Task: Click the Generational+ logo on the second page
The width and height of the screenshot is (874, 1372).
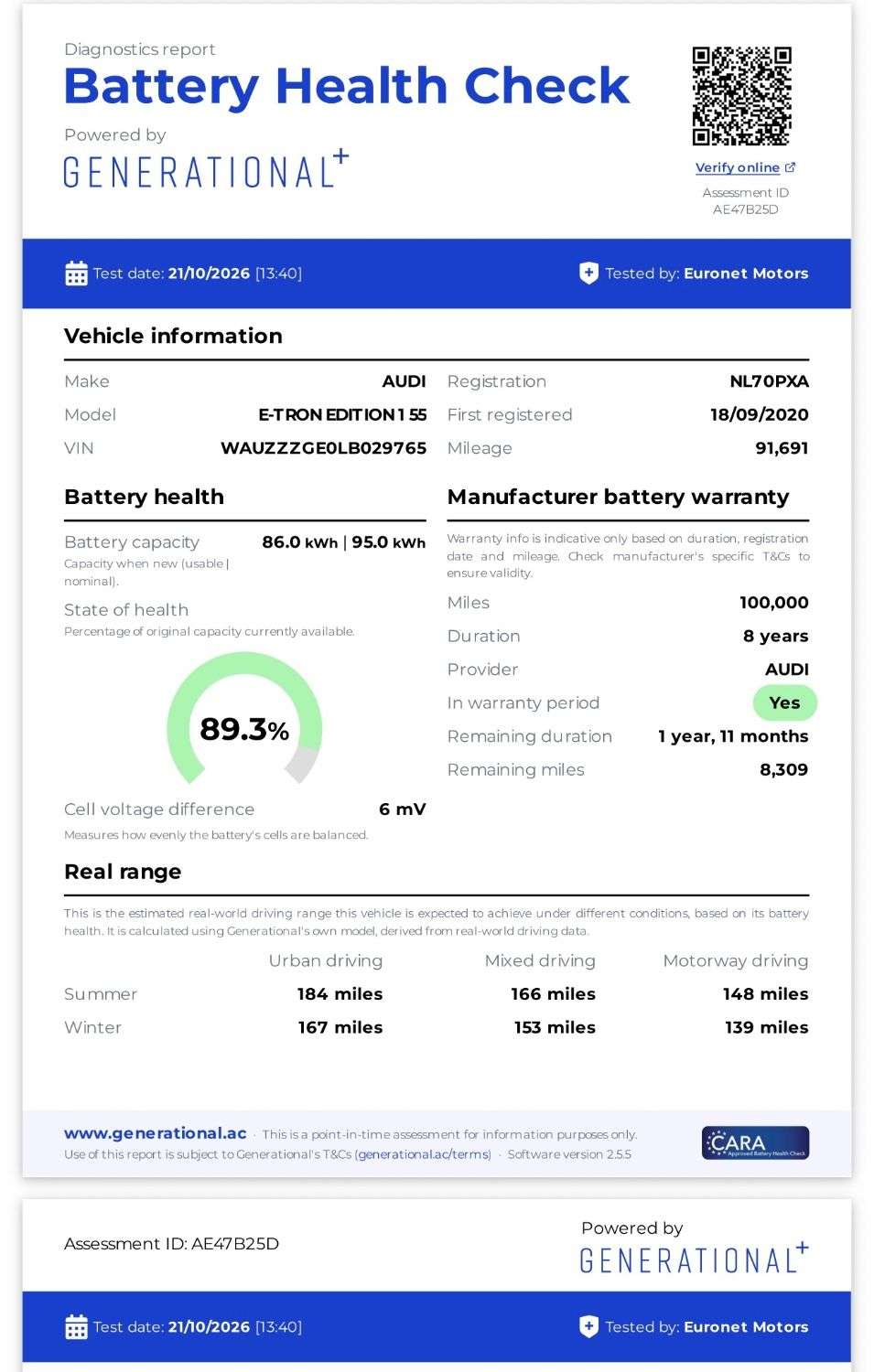Action: click(695, 1259)
